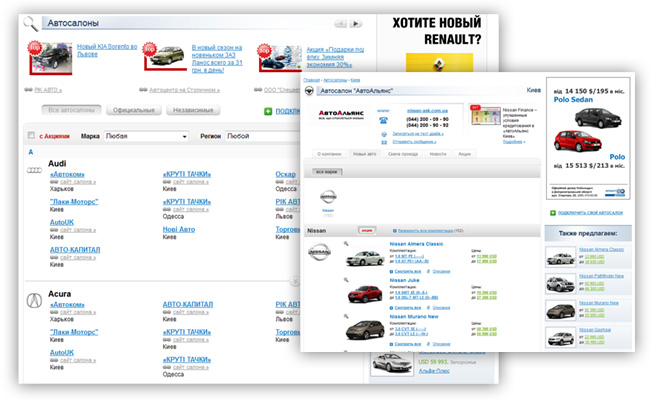Open the Акции tab in dealer page
This screenshot has height=400, width=660.
tap(464, 154)
